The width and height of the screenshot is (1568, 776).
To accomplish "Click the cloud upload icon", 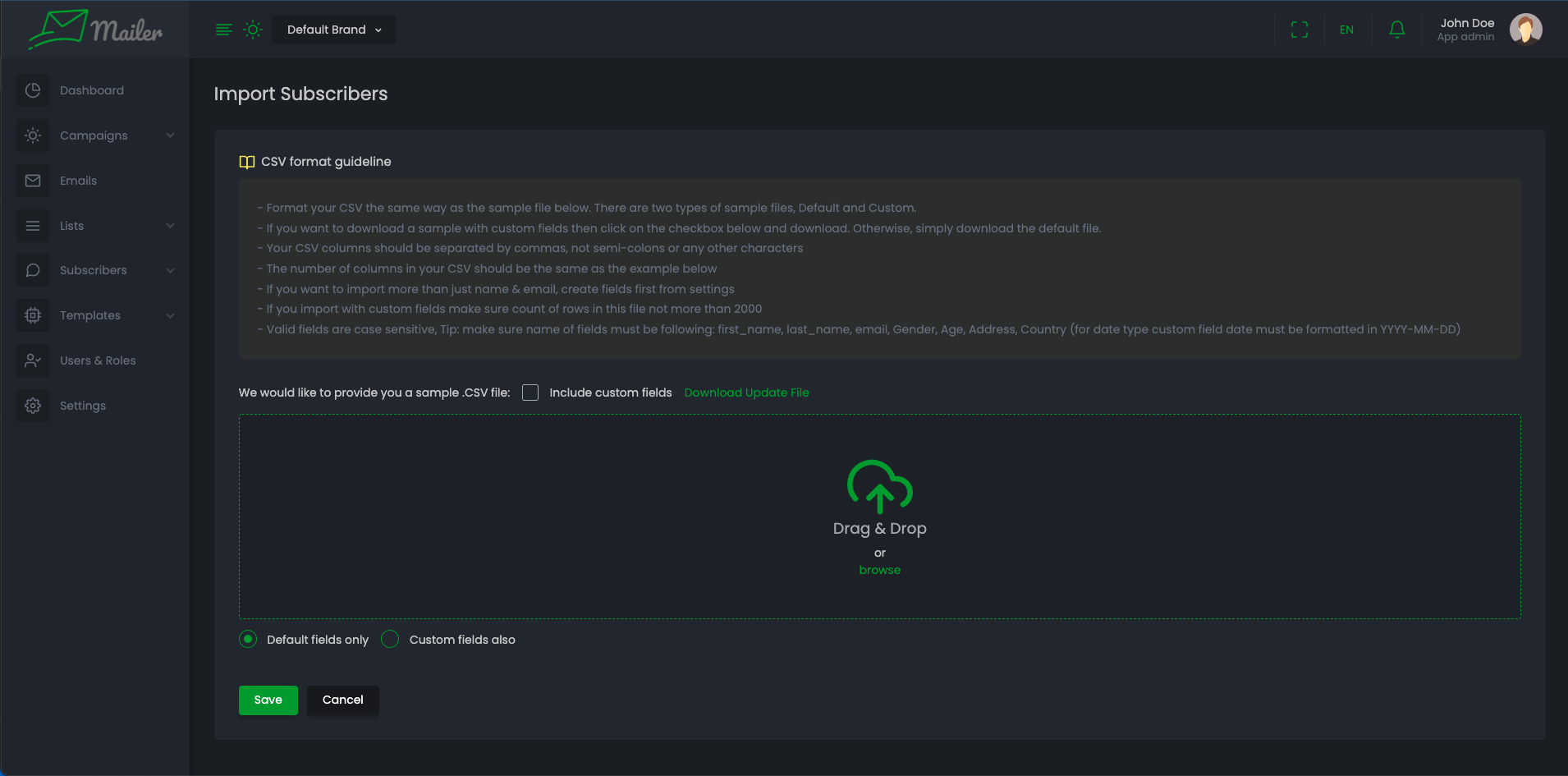I will 879,486.
